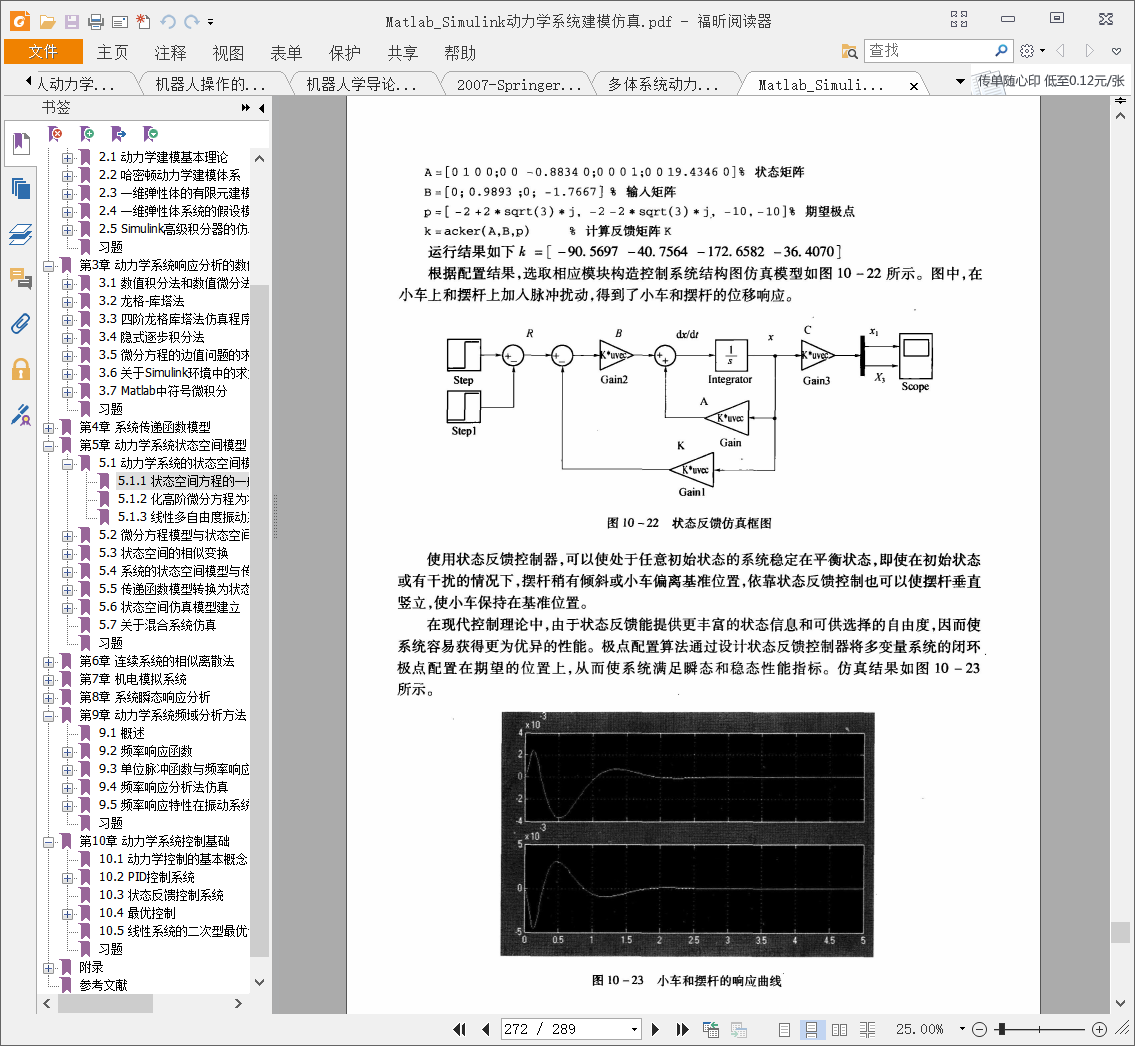Open the security lock panel icon
Viewport: 1135px width, 1046px height.
point(21,369)
